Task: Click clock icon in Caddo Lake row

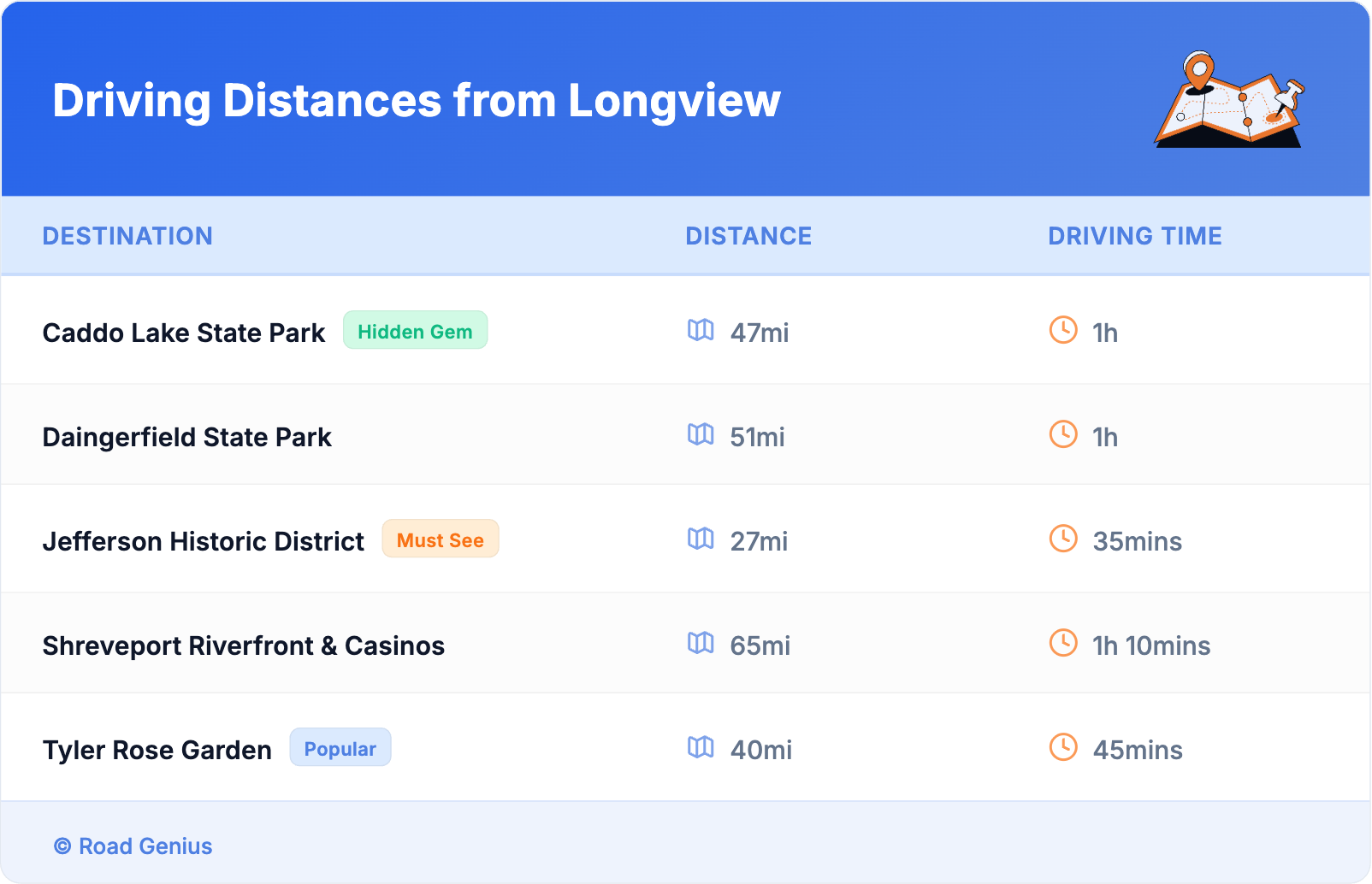Action: click(1063, 330)
